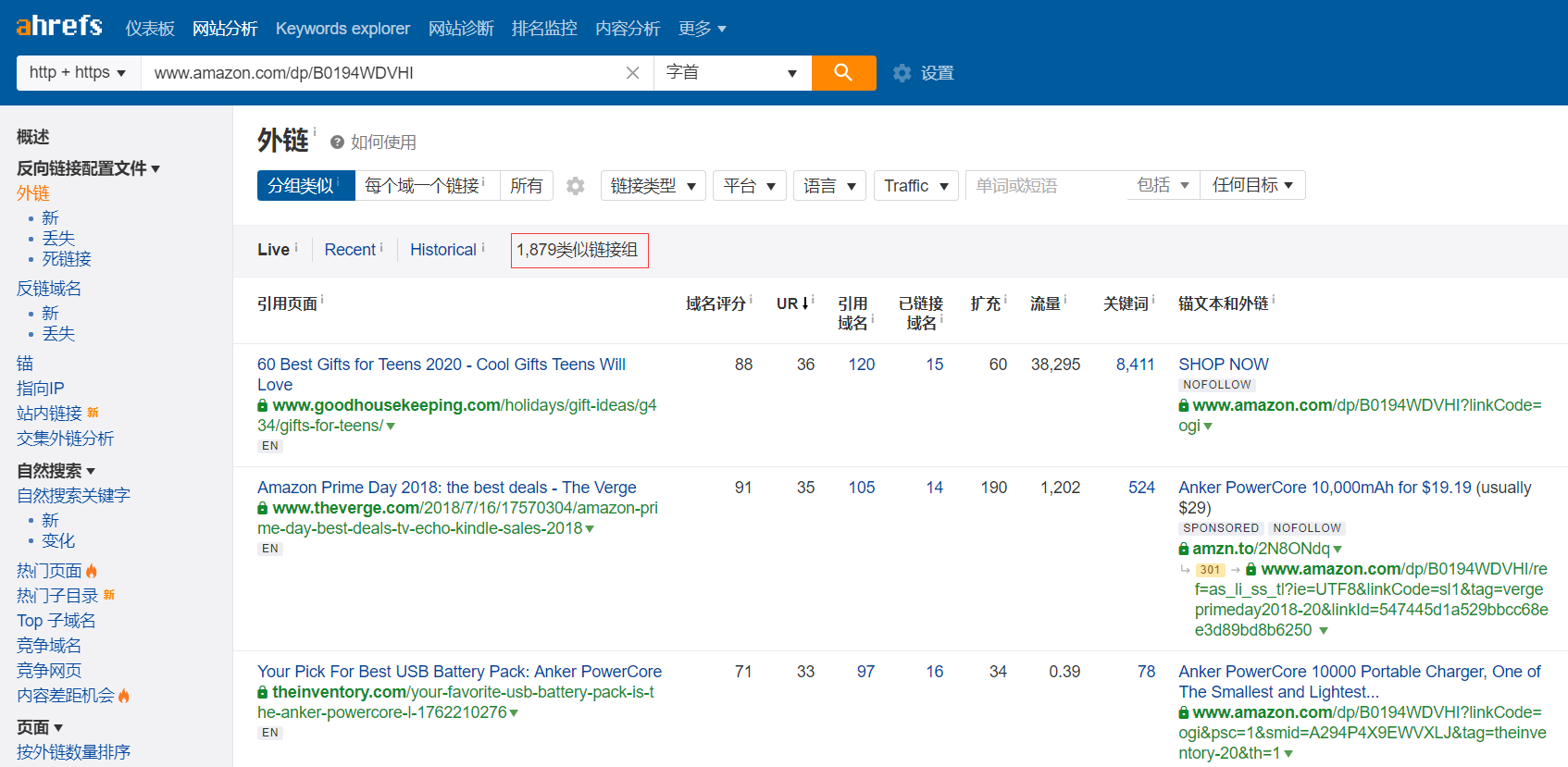Image resolution: width=1568 pixels, height=767 pixels.
Task: Click the 新 badge next to 站内链接
Action: pyautogui.click(x=93, y=413)
